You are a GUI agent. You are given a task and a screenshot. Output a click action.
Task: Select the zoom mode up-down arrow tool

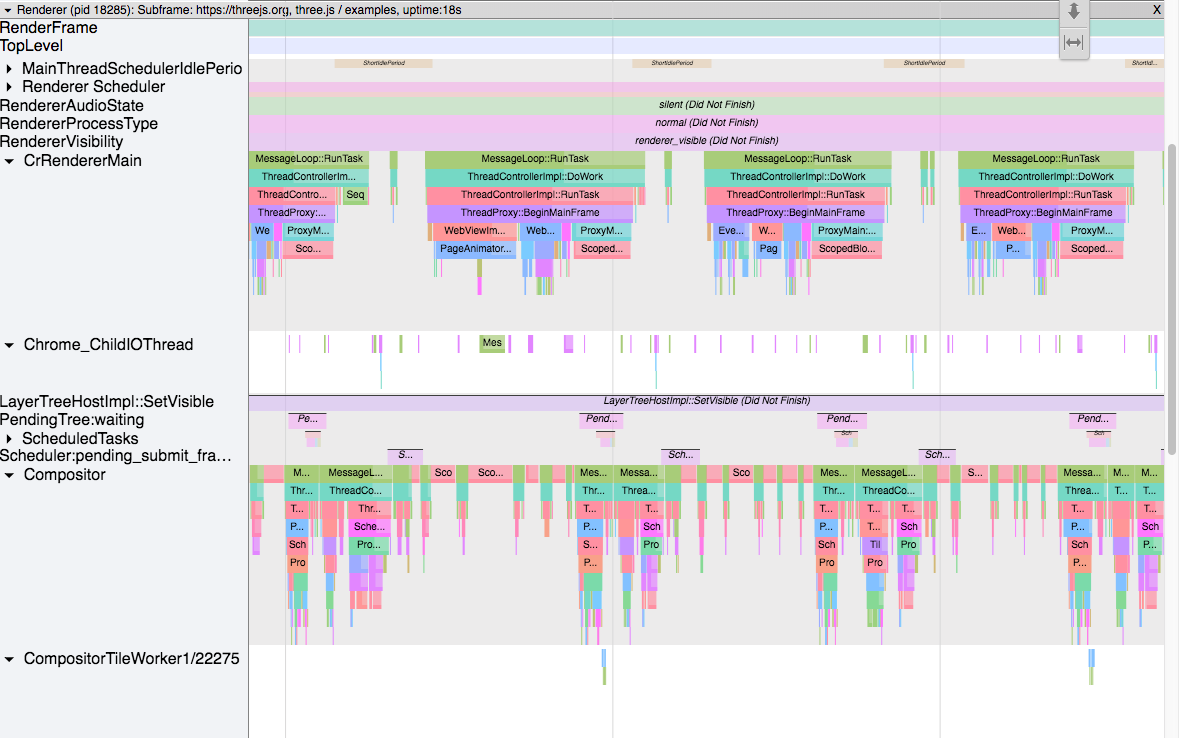pos(1074,12)
